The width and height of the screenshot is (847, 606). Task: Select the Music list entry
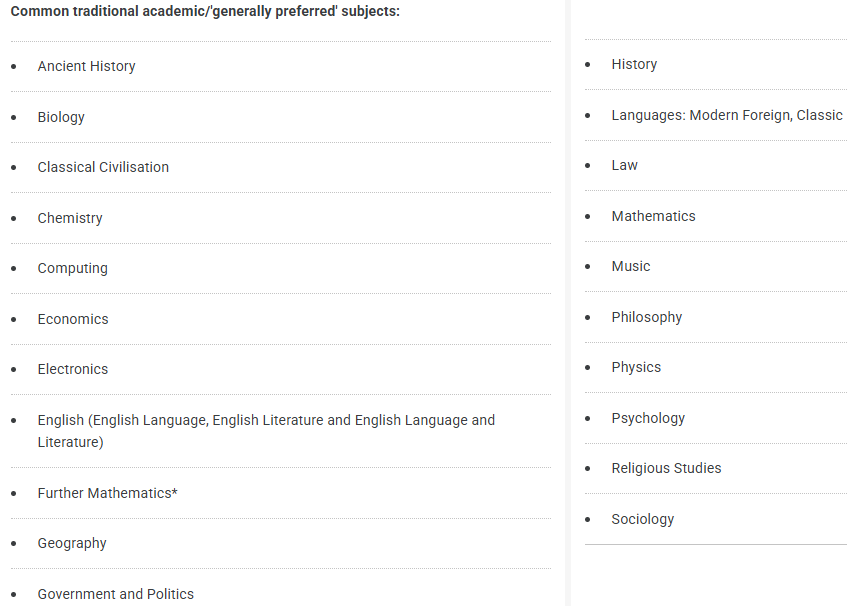coord(631,266)
